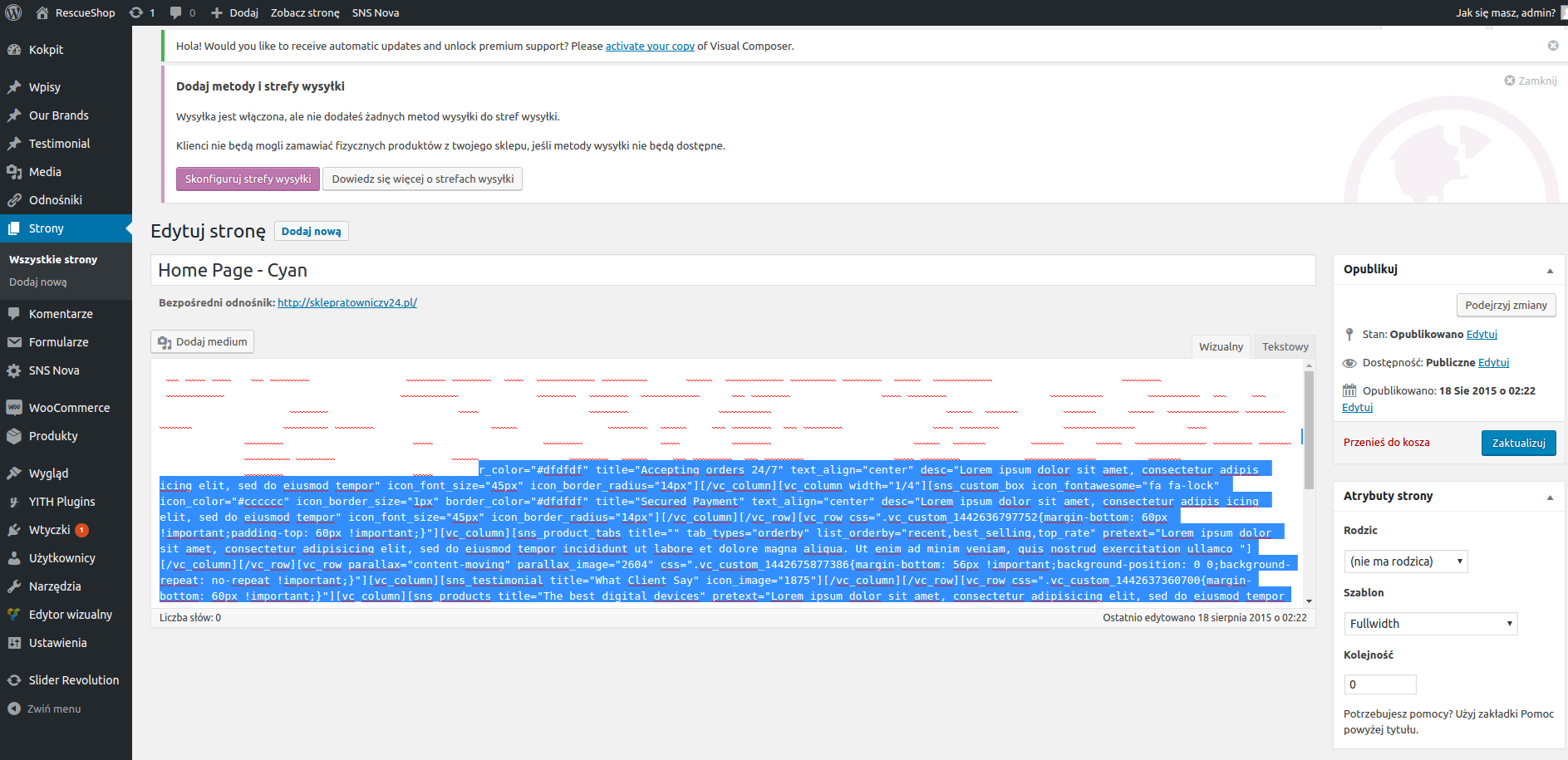
Task: Click the comments bubble icon in admin bar
Action: pos(175,12)
